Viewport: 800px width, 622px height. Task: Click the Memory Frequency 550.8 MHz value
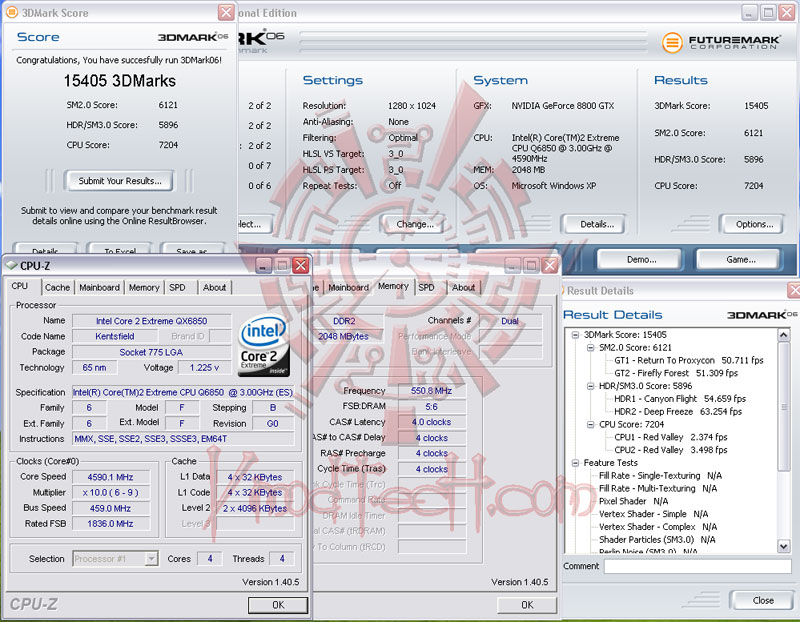pos(432,391)
